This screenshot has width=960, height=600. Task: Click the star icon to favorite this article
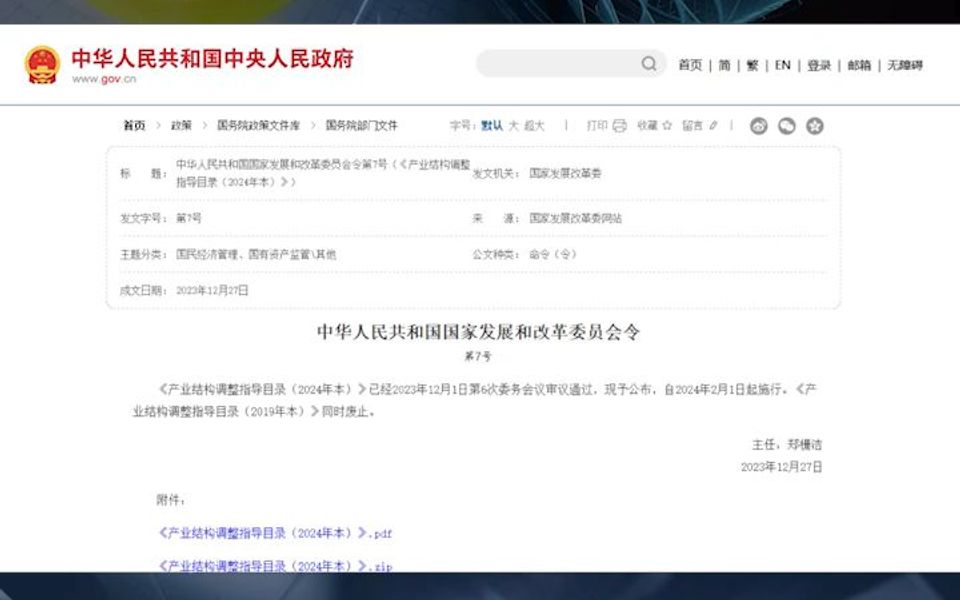(x=667, y=125)
